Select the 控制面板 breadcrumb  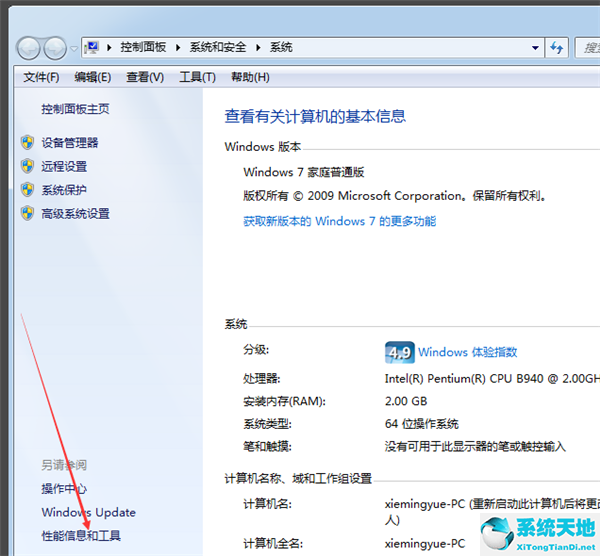coord(143,47)
